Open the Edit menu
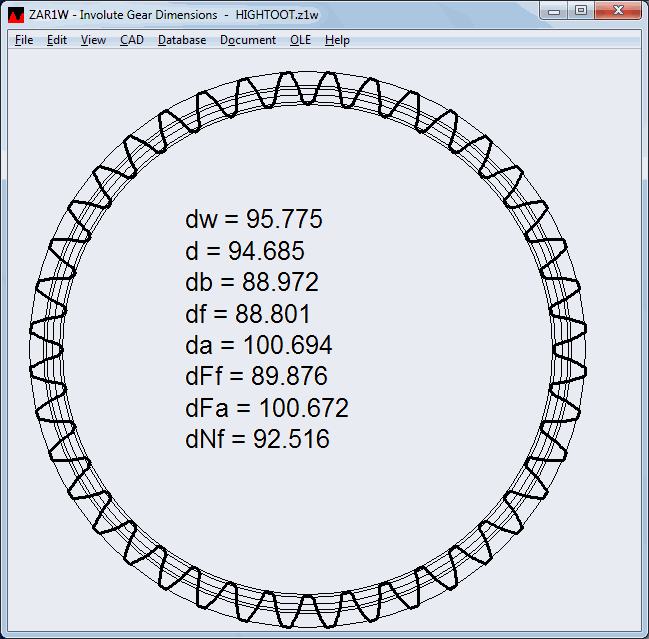 [x=57, y=40]
